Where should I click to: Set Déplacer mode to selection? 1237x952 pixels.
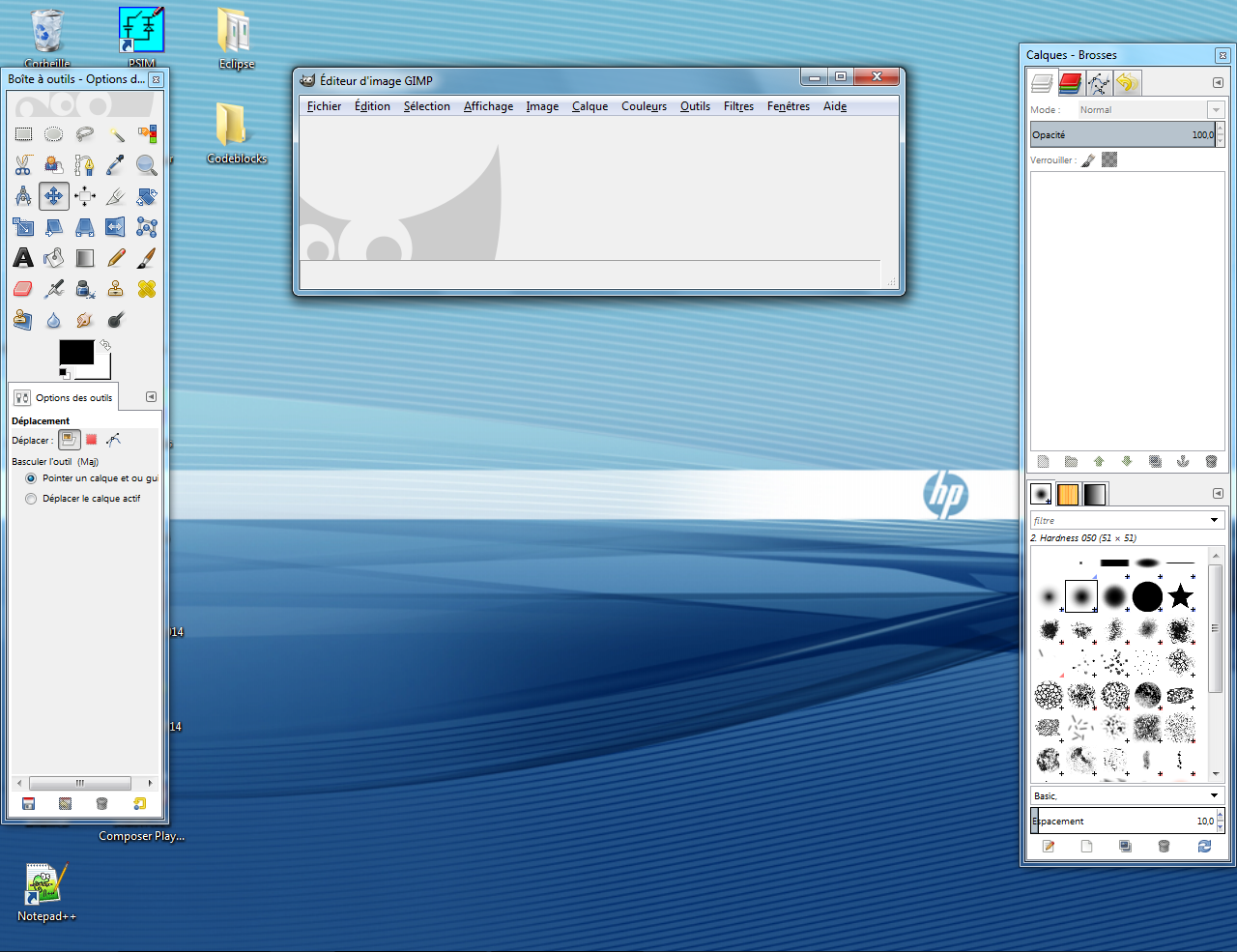pos(92,440)
